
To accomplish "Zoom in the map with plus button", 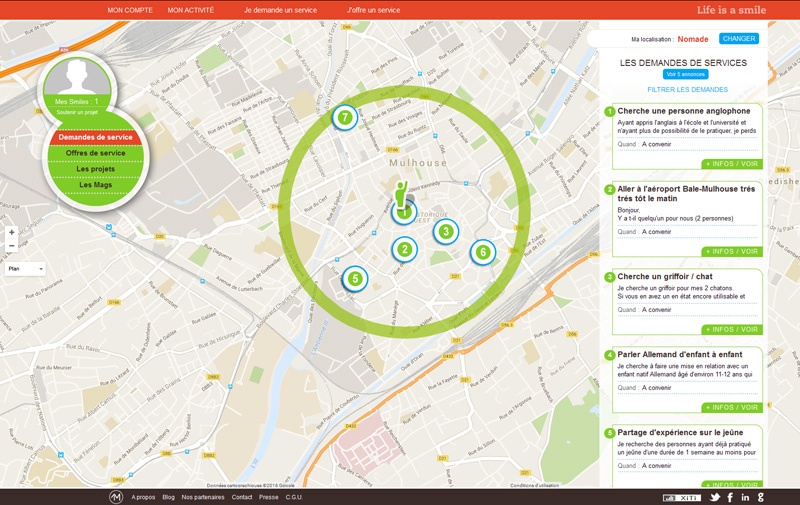I will click(x=12, y=232).
